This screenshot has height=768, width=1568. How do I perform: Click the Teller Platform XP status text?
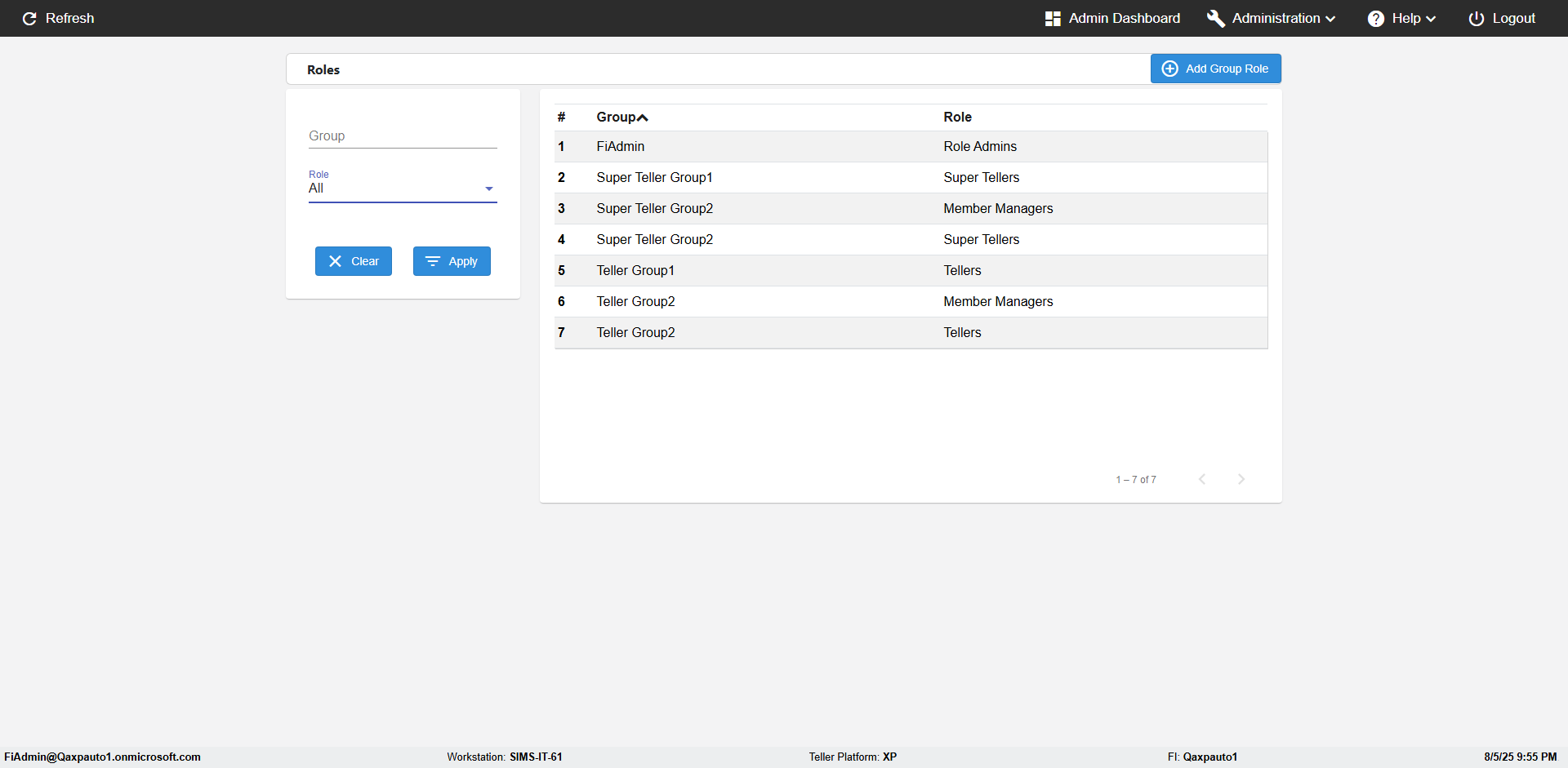[x=853, y=757]
